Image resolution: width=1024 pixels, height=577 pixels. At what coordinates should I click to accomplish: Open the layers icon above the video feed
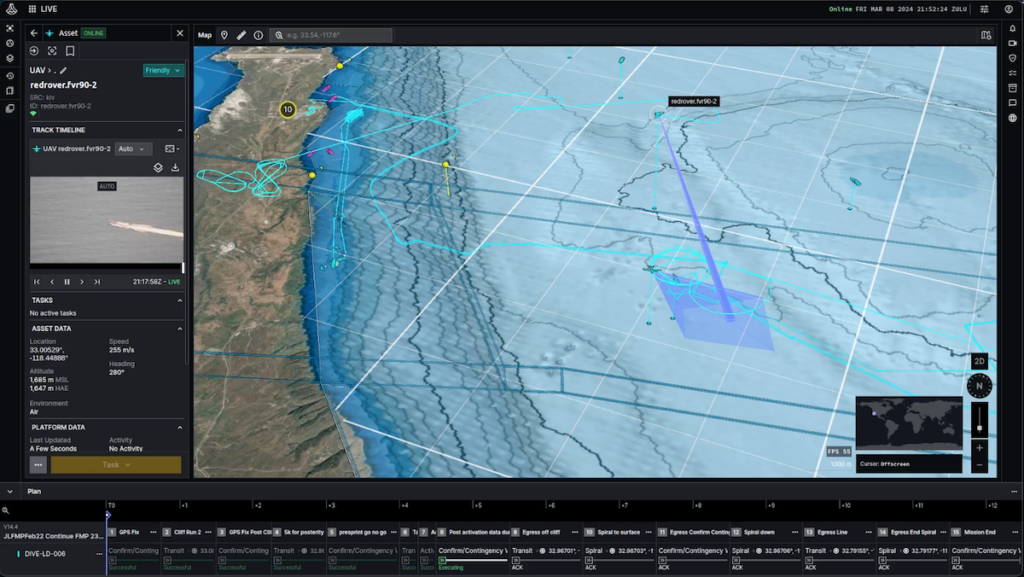[158, 168]
